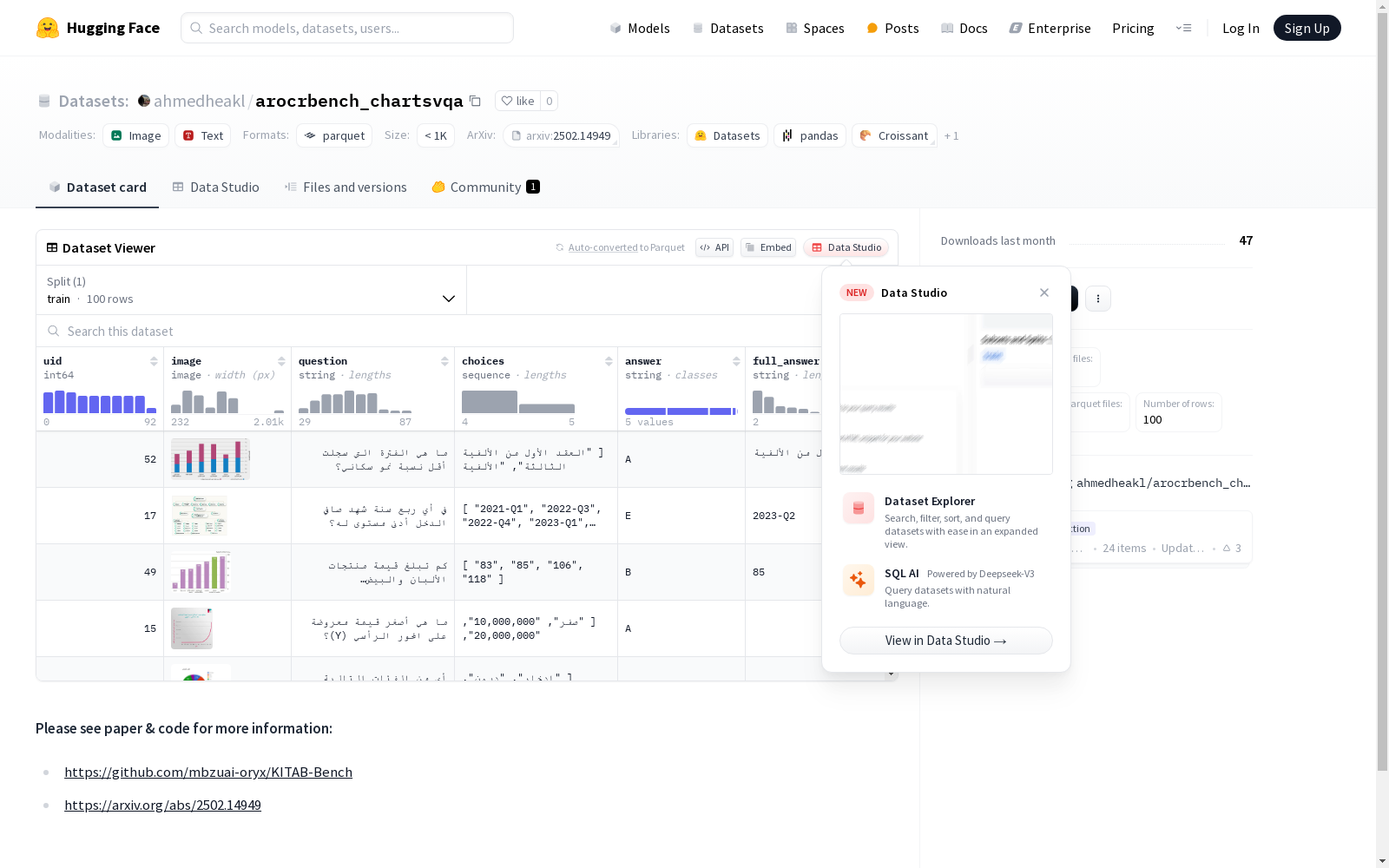Click the Hugging Face logo icon
The image size is (1389, 868).
(x=48, y=28)
